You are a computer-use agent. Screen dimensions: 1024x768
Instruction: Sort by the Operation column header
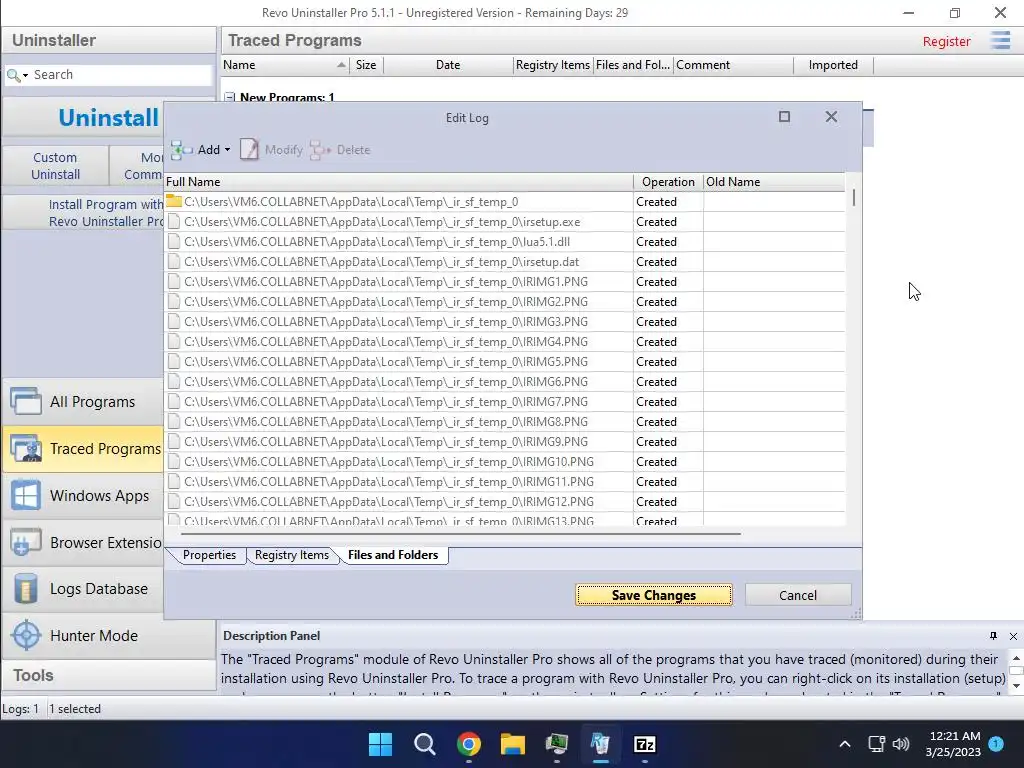(668, 182)
